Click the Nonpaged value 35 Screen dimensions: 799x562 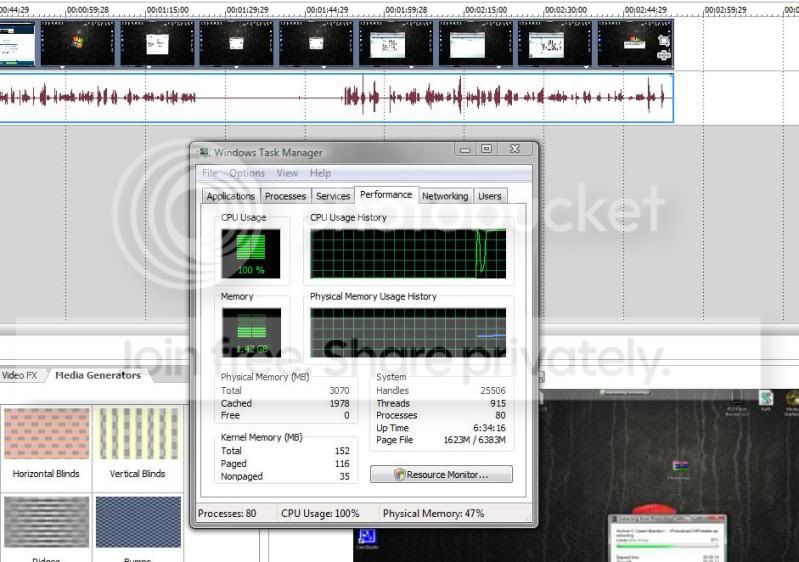point(344,476)
